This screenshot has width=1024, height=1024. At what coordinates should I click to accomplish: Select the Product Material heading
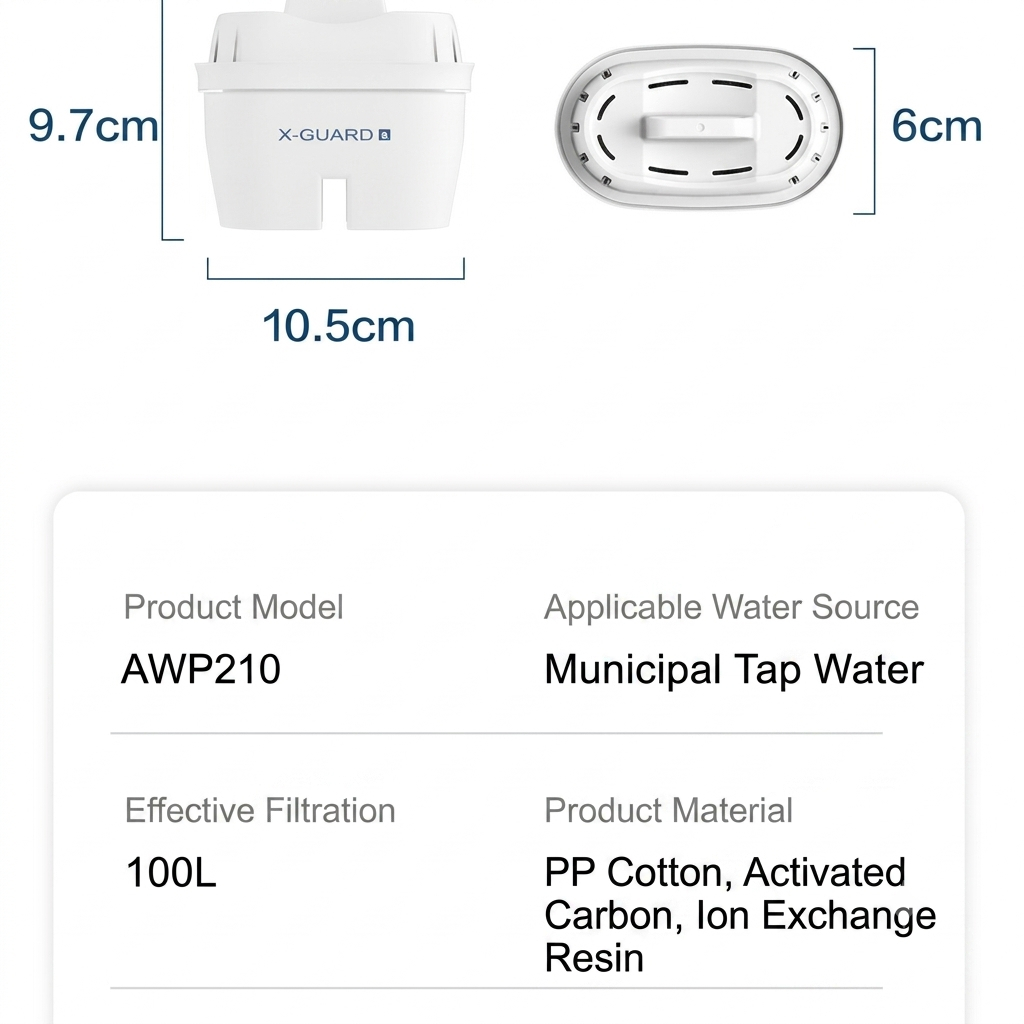(x=668, y=810)
